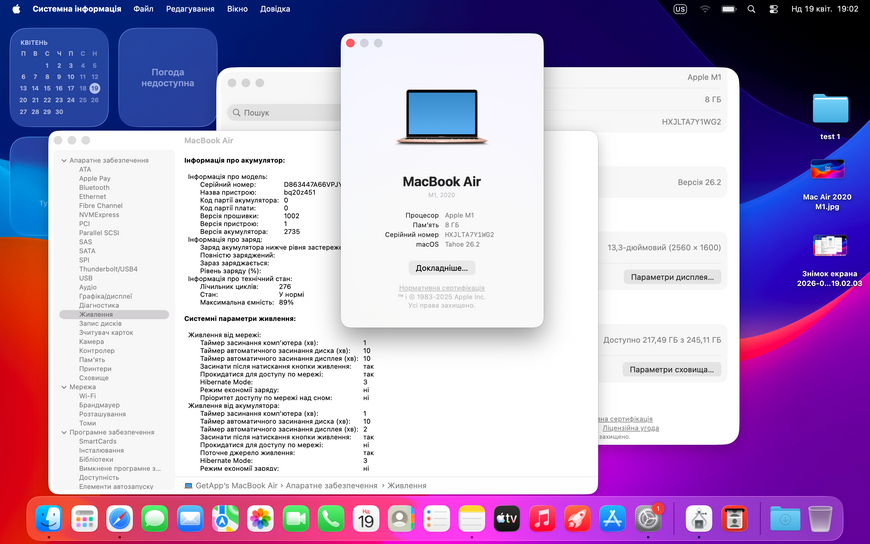The image size is (870, 544).
Task: Open Mail app in Dock
Action: tap(190, 520)
